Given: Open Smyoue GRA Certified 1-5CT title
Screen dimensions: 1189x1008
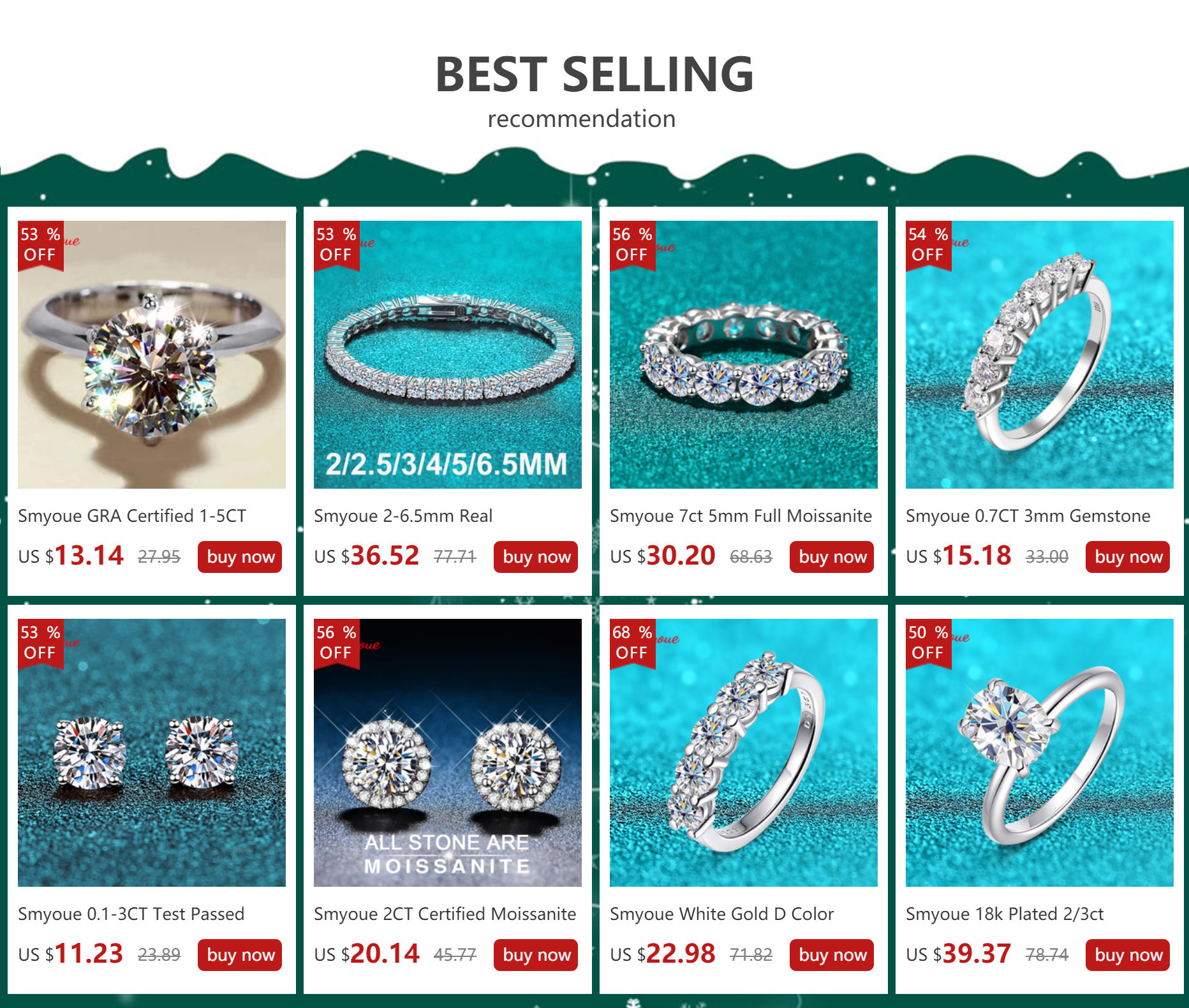Looking at the screenshot, I should [x=132, y=515].
